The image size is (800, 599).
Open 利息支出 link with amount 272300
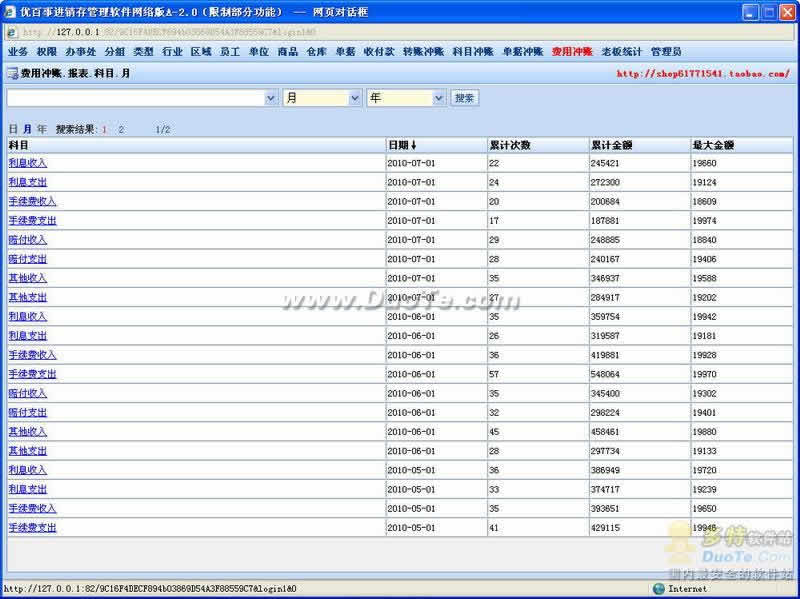pyautogui.click(x=28, y=182)
